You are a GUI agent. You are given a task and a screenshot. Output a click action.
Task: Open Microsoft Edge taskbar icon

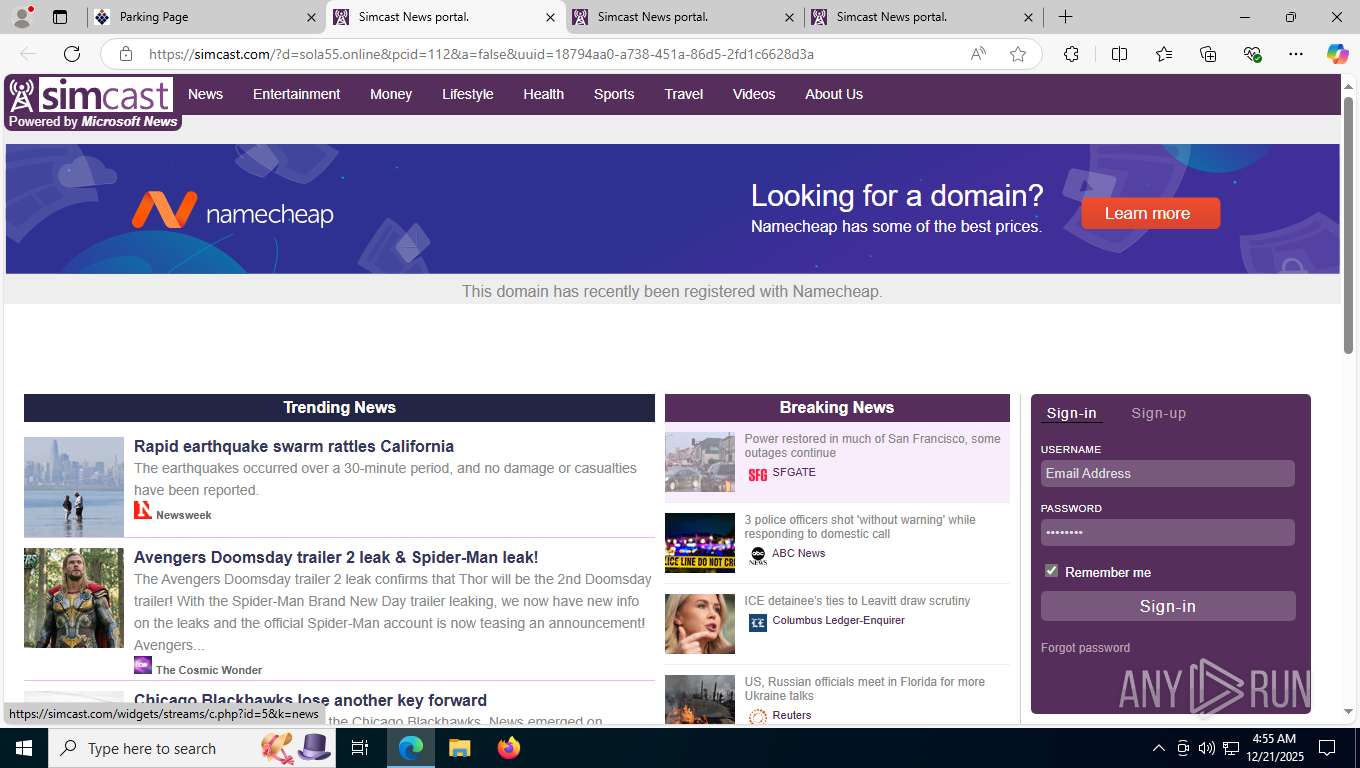(x=410, y=748)
